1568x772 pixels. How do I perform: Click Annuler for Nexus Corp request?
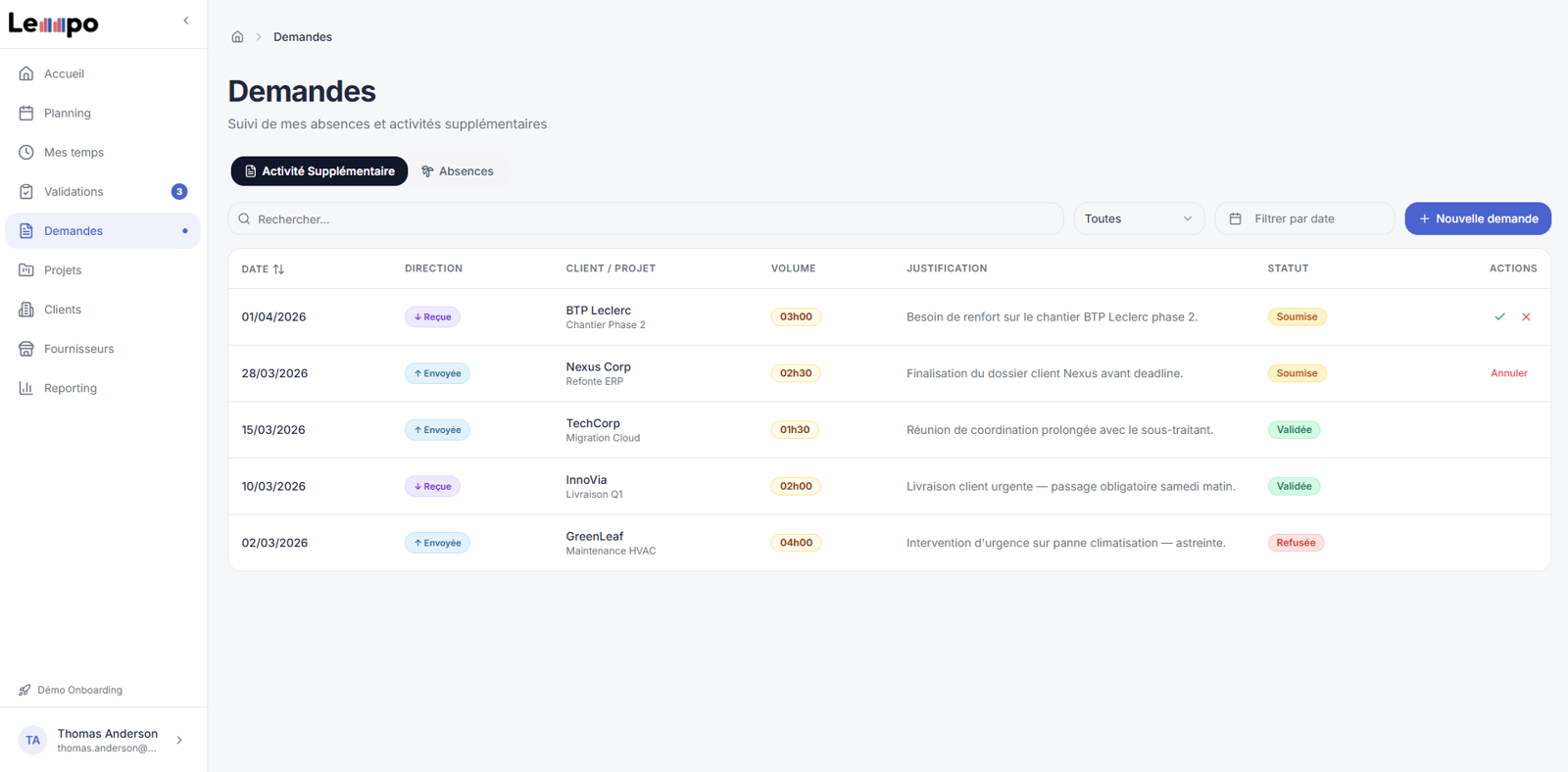coord(1509,373)
